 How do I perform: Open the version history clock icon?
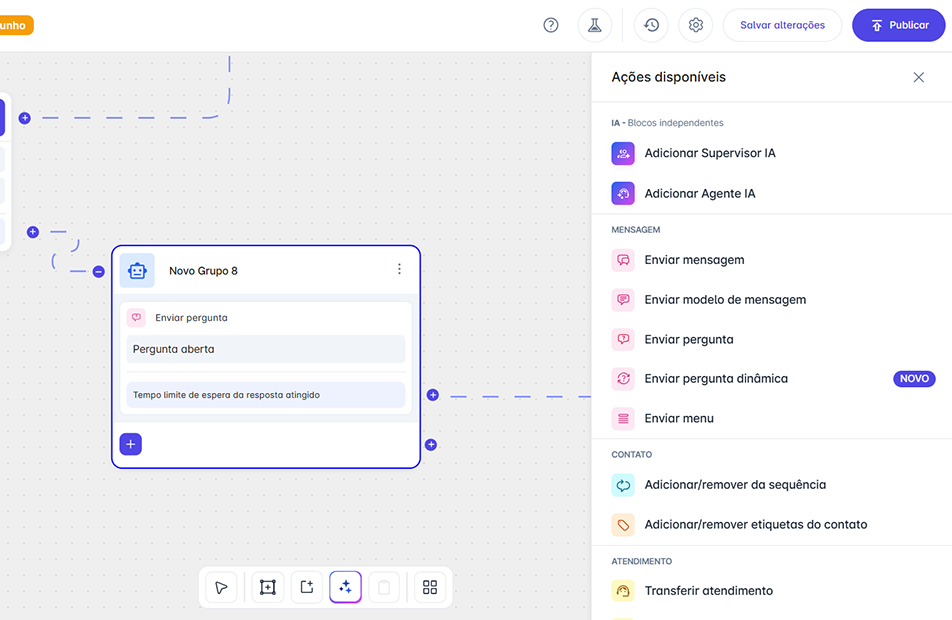(651, 25)
